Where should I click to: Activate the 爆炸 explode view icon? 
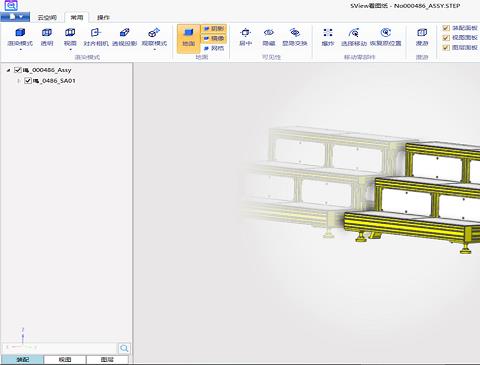(328, 33)
